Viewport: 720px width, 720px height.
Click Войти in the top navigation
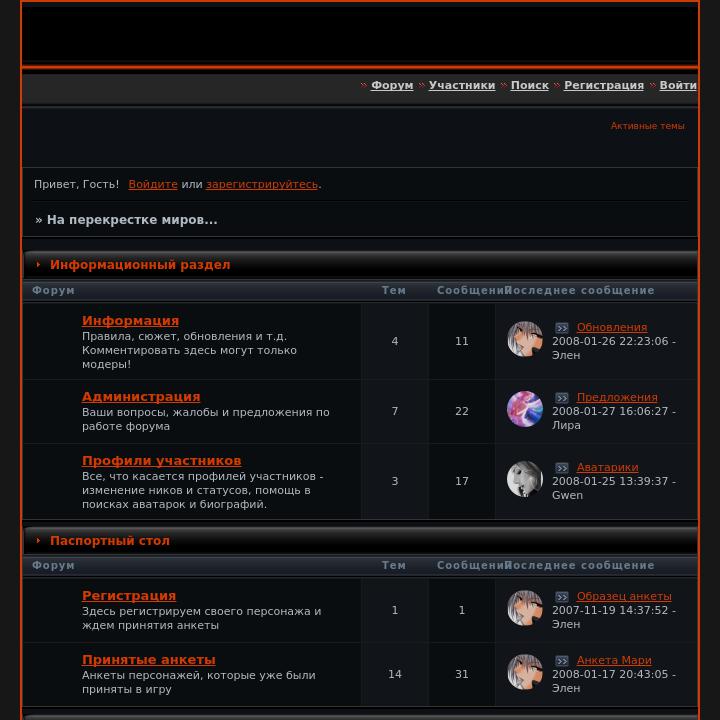(678, 85)
